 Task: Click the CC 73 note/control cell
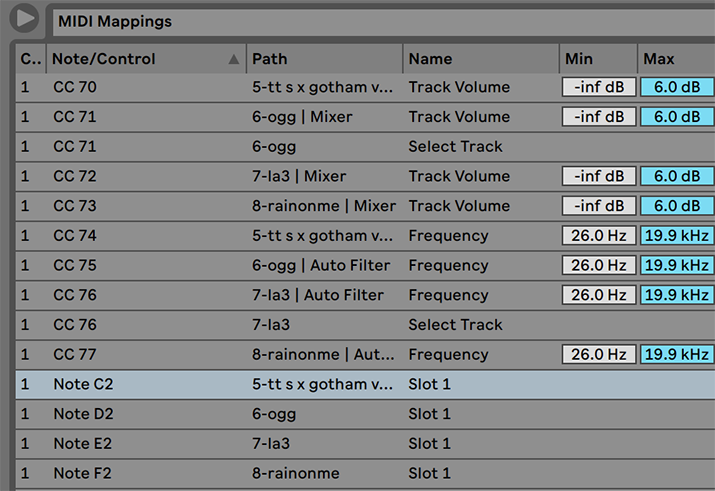tap(75, 206)
